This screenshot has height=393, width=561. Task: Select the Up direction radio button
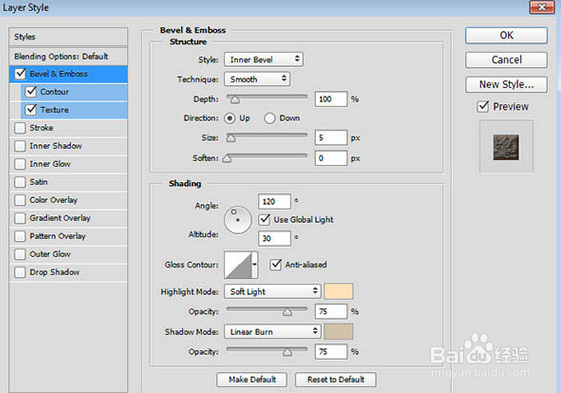coord(230,118)
